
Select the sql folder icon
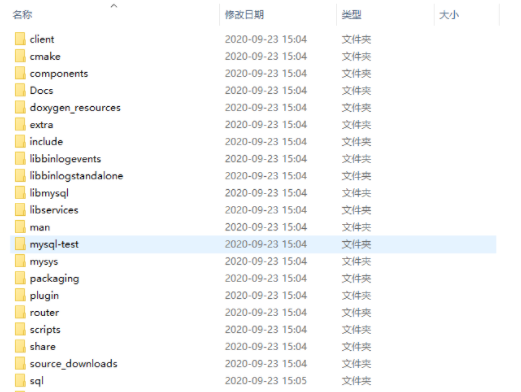[x=20, y=380]
